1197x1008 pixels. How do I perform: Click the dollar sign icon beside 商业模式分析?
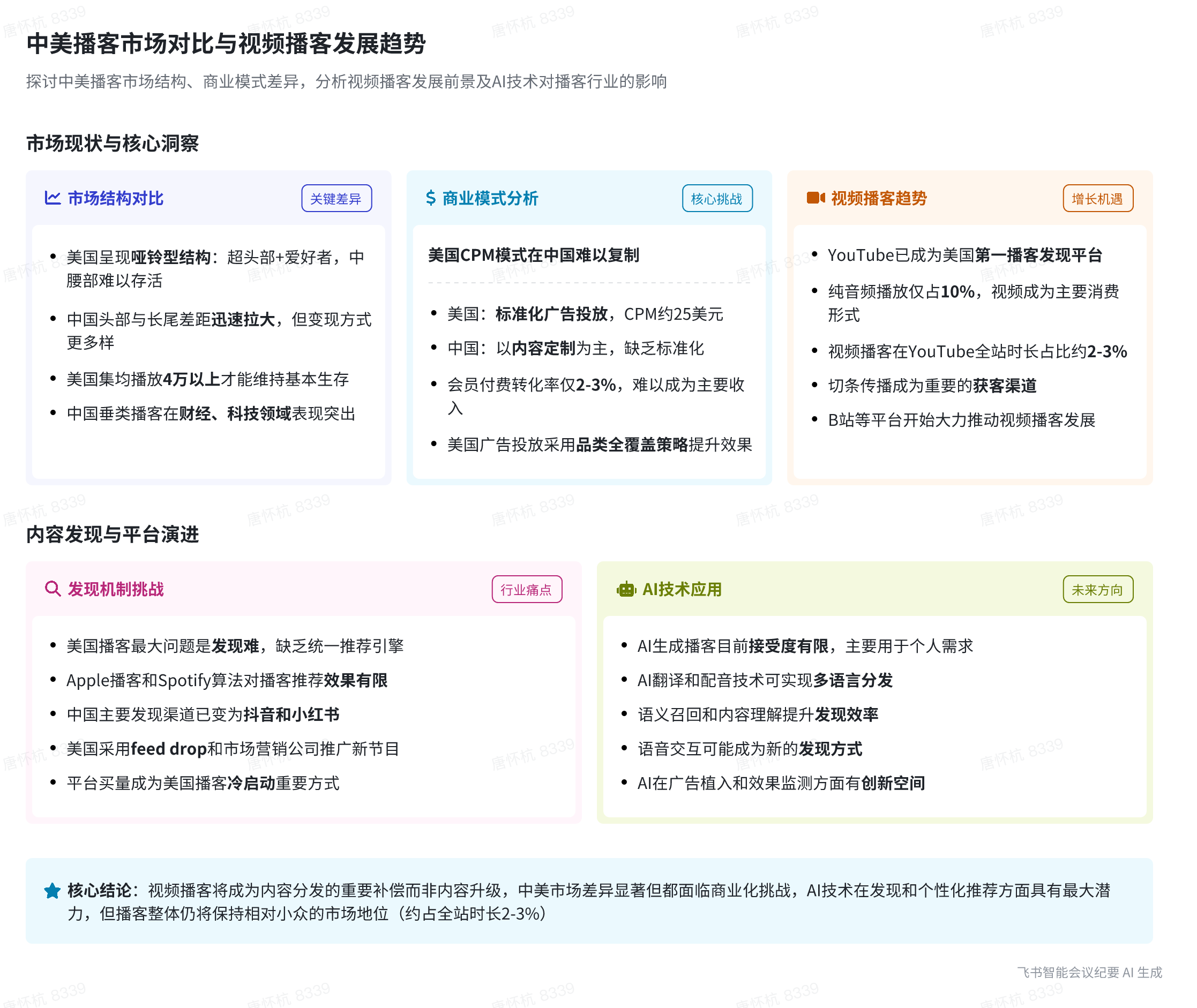[430, 198]
